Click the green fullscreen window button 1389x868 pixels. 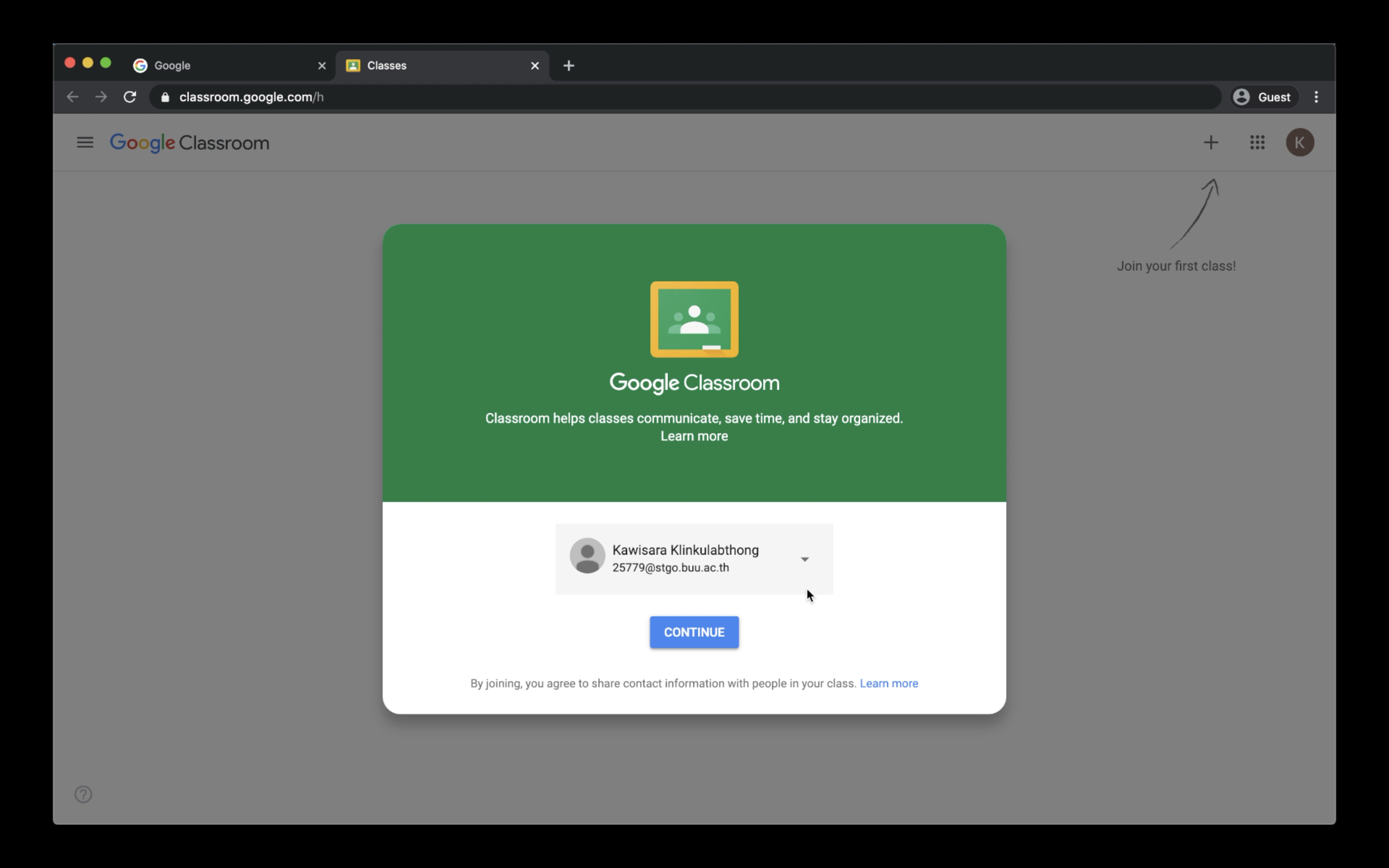106,63
